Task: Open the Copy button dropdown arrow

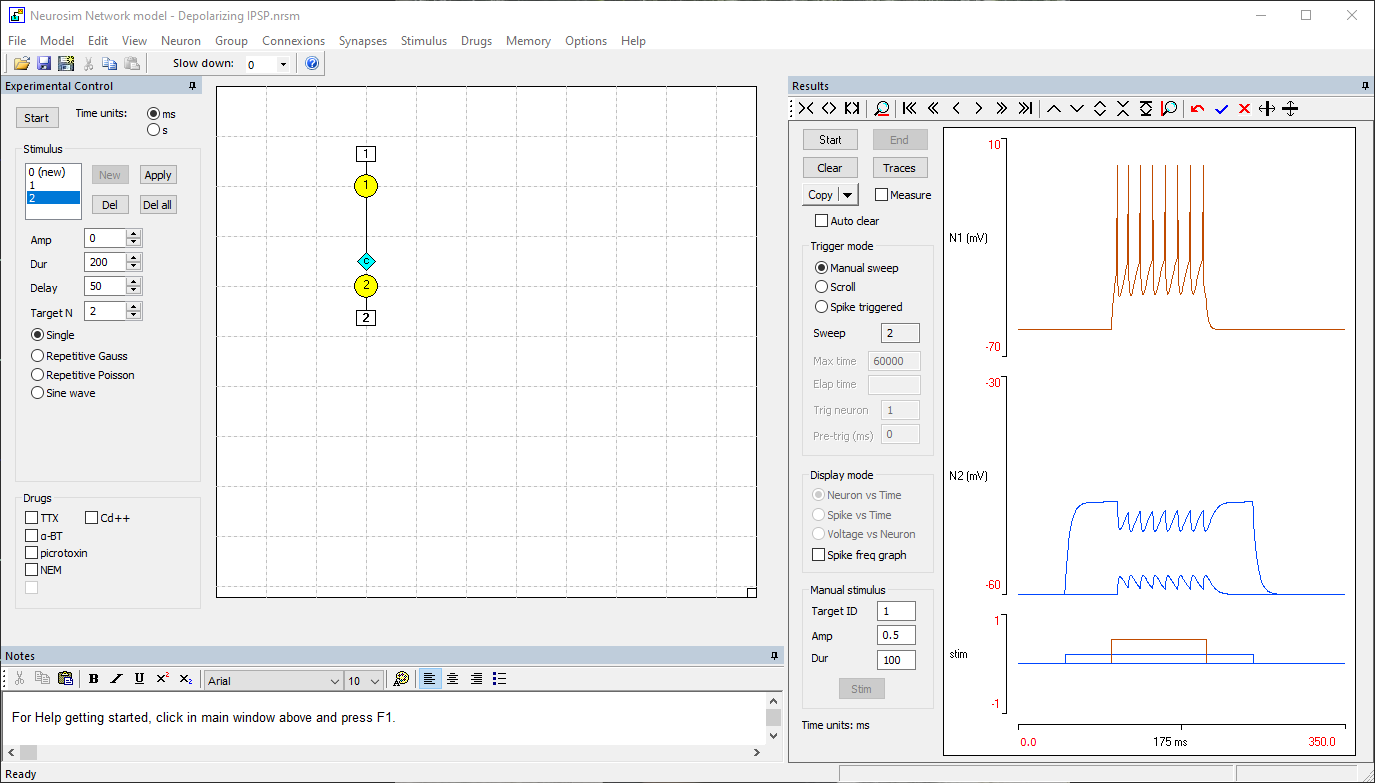Action: 848,195
